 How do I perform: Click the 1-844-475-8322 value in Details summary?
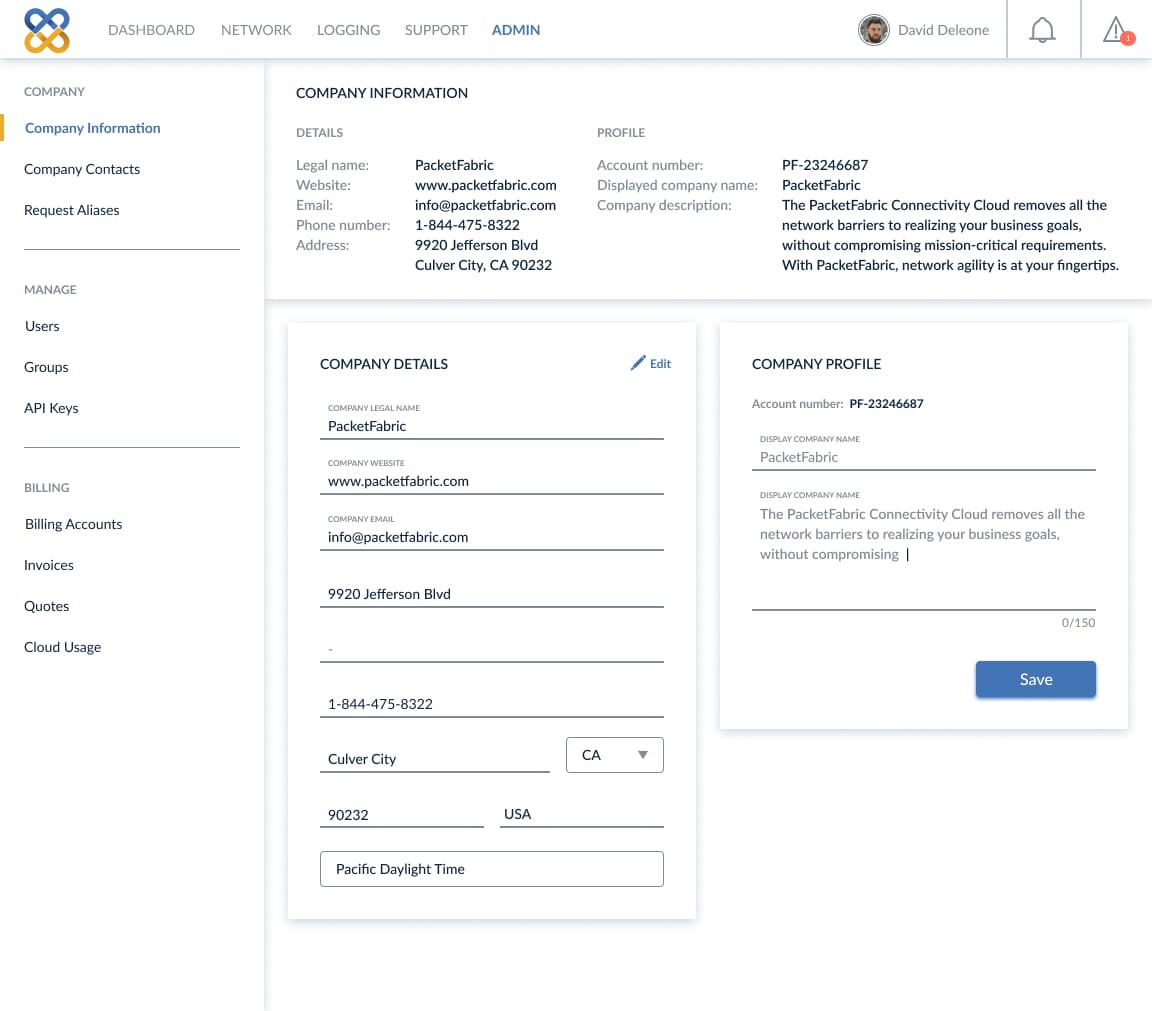pos(467,225)
